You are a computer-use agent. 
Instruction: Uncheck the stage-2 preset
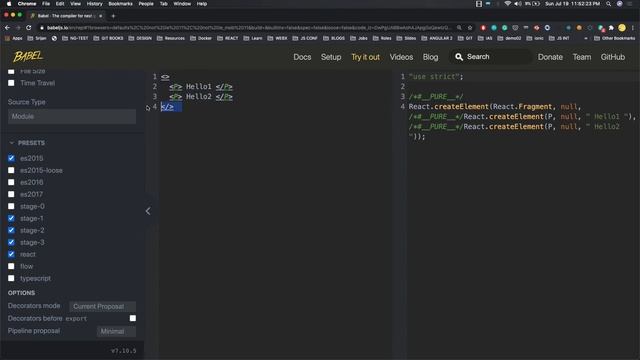[x=11, y=230]
